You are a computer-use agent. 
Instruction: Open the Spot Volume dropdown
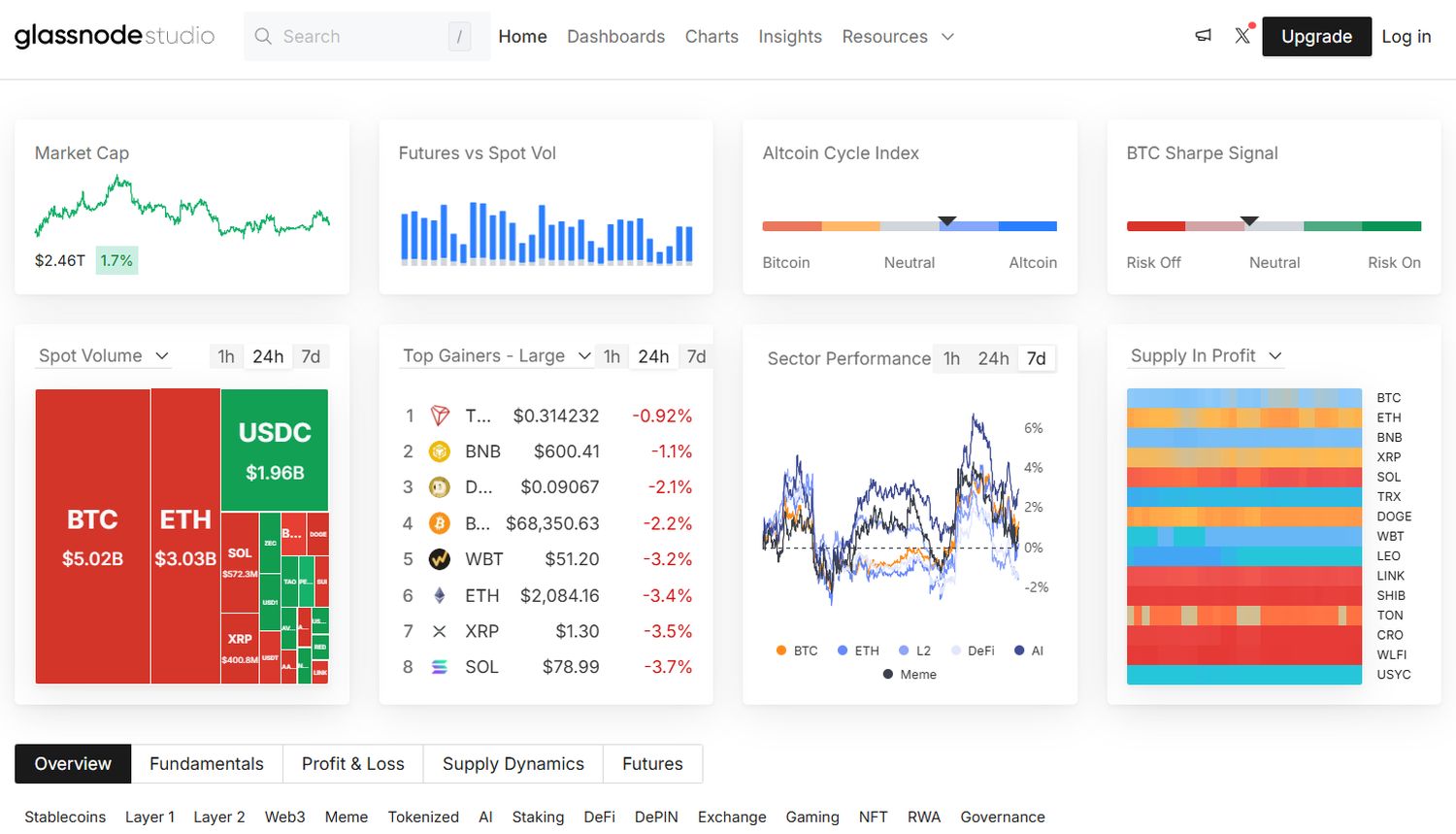(x=104, y=356)
